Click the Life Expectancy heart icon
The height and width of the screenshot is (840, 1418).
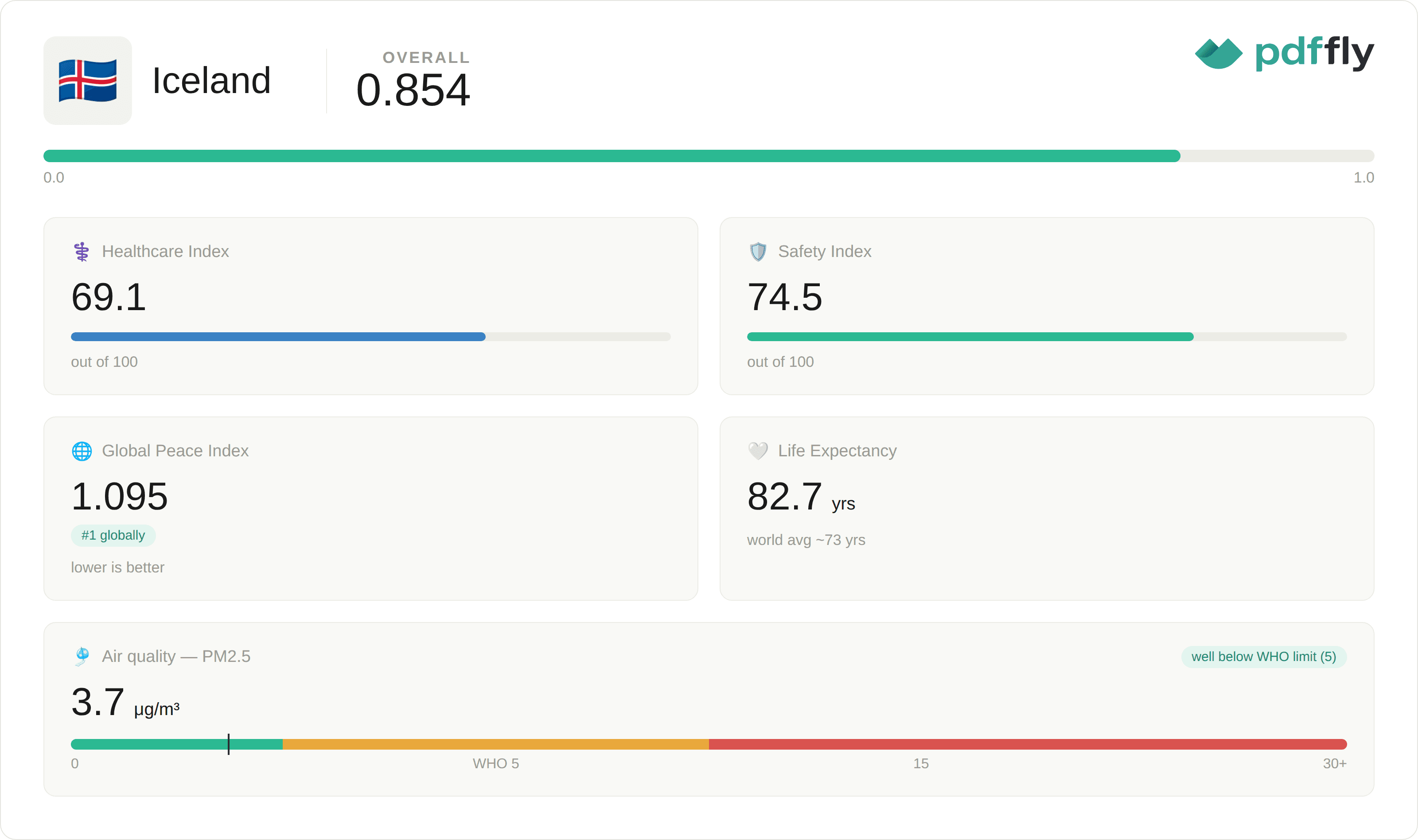tap(758, 451)
